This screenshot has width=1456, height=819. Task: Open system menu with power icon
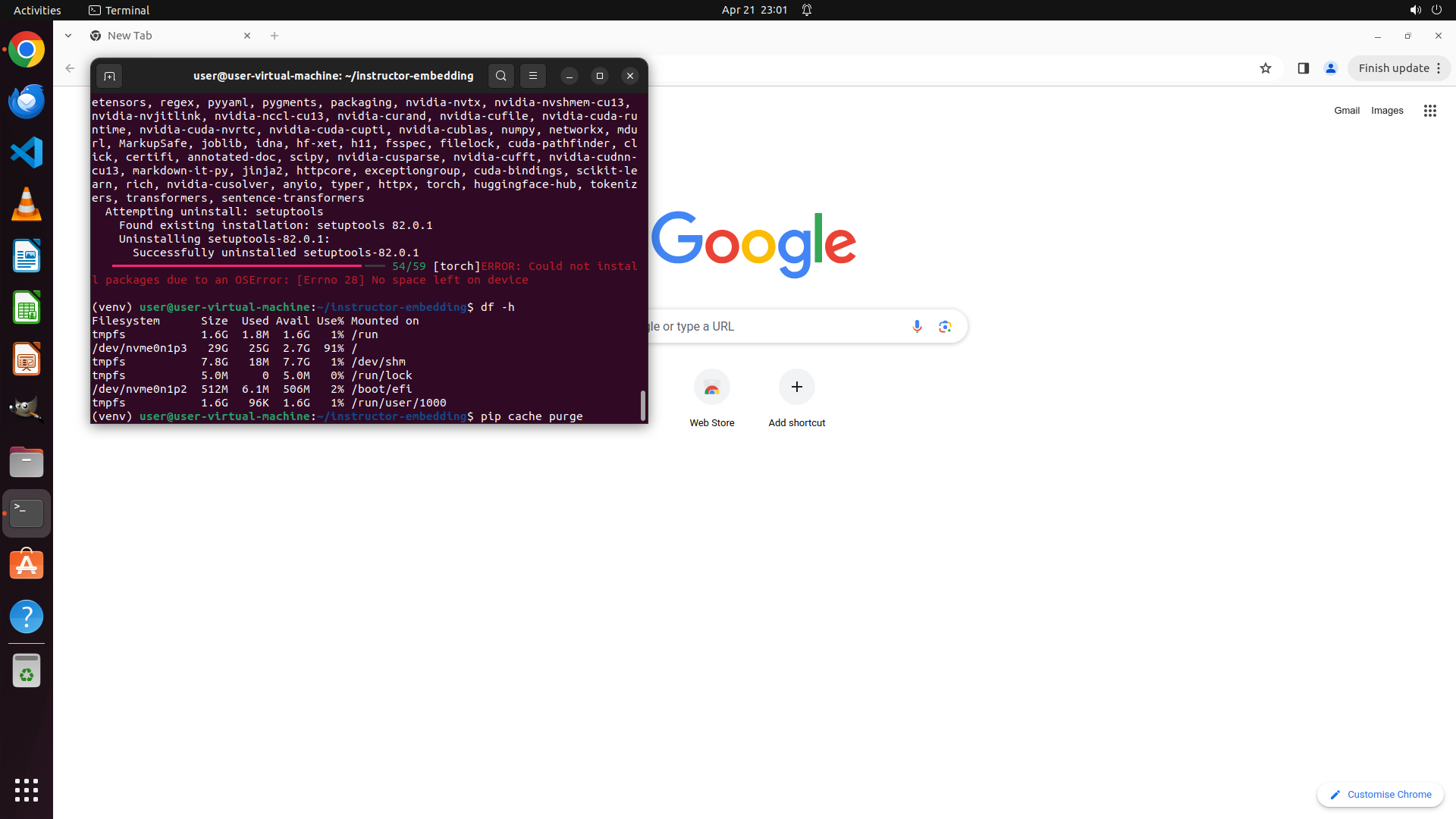click(1436, 10)
